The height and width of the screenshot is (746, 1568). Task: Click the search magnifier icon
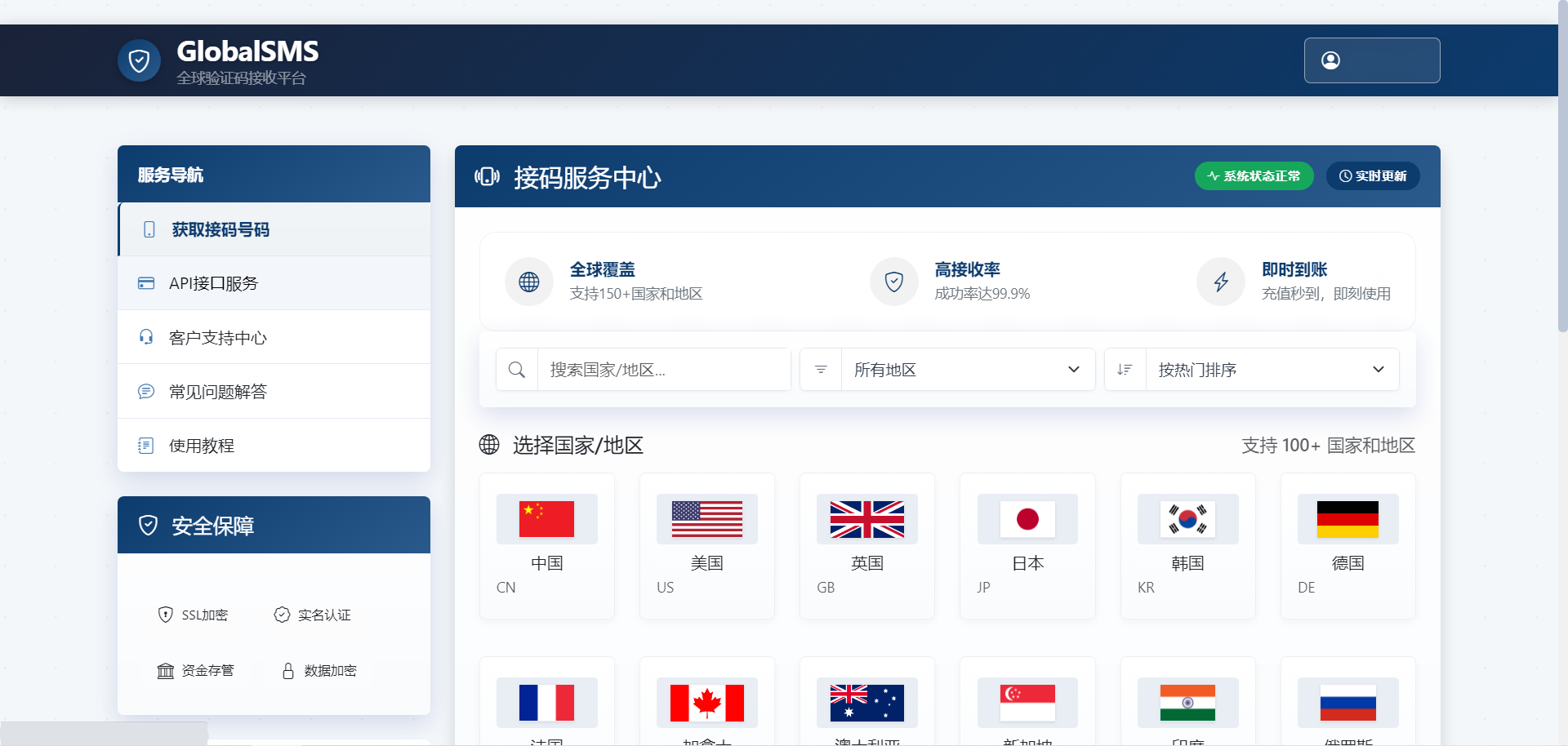coord(516,369)
